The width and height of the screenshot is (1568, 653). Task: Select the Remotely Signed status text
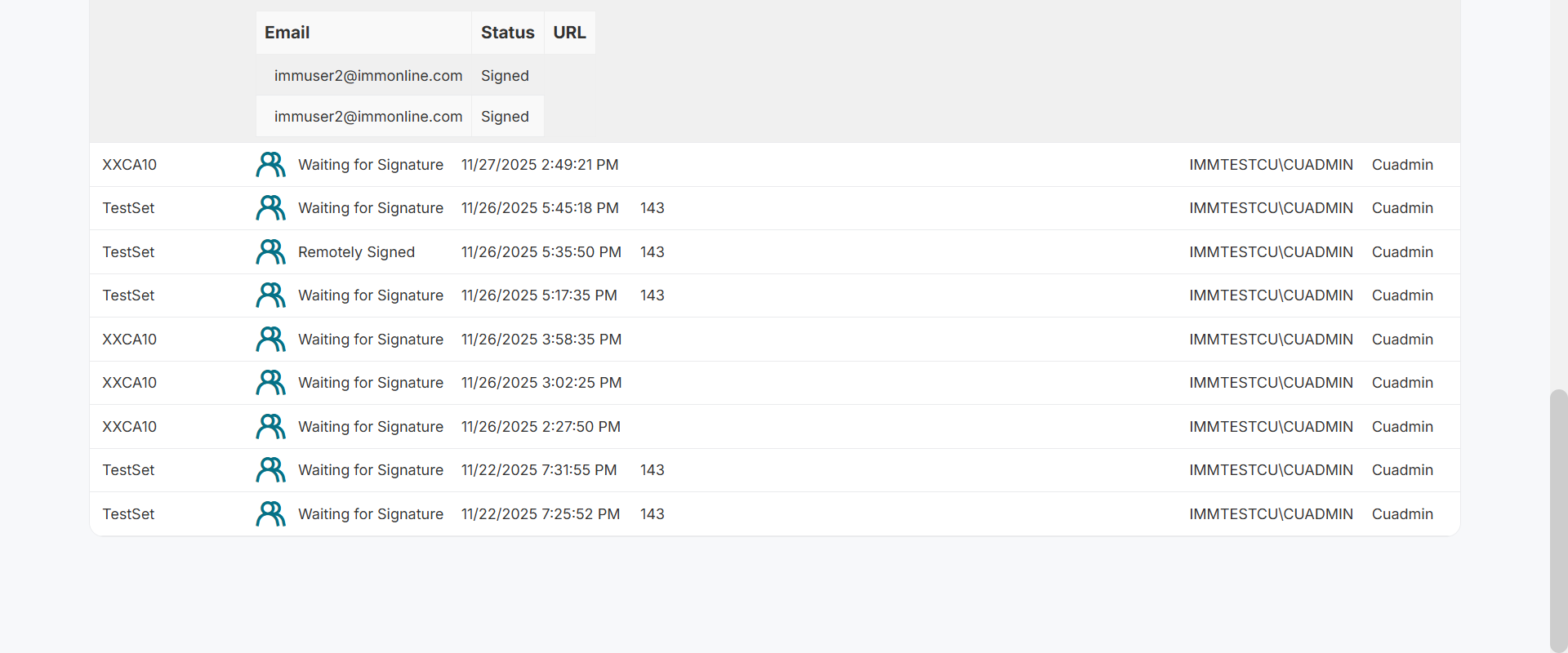point(356,252)
